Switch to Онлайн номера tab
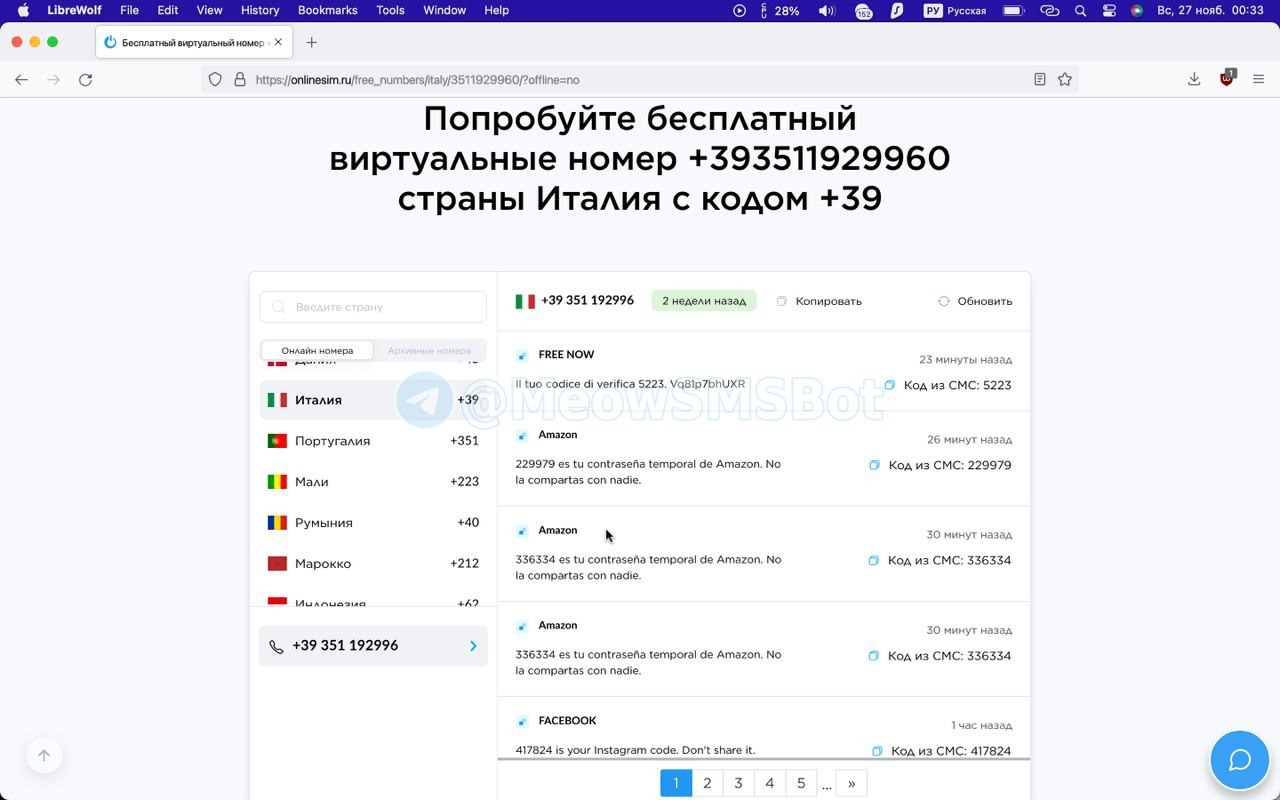Screen dimensions: 1280x800 pyautogui.click(x=317, y=351)
